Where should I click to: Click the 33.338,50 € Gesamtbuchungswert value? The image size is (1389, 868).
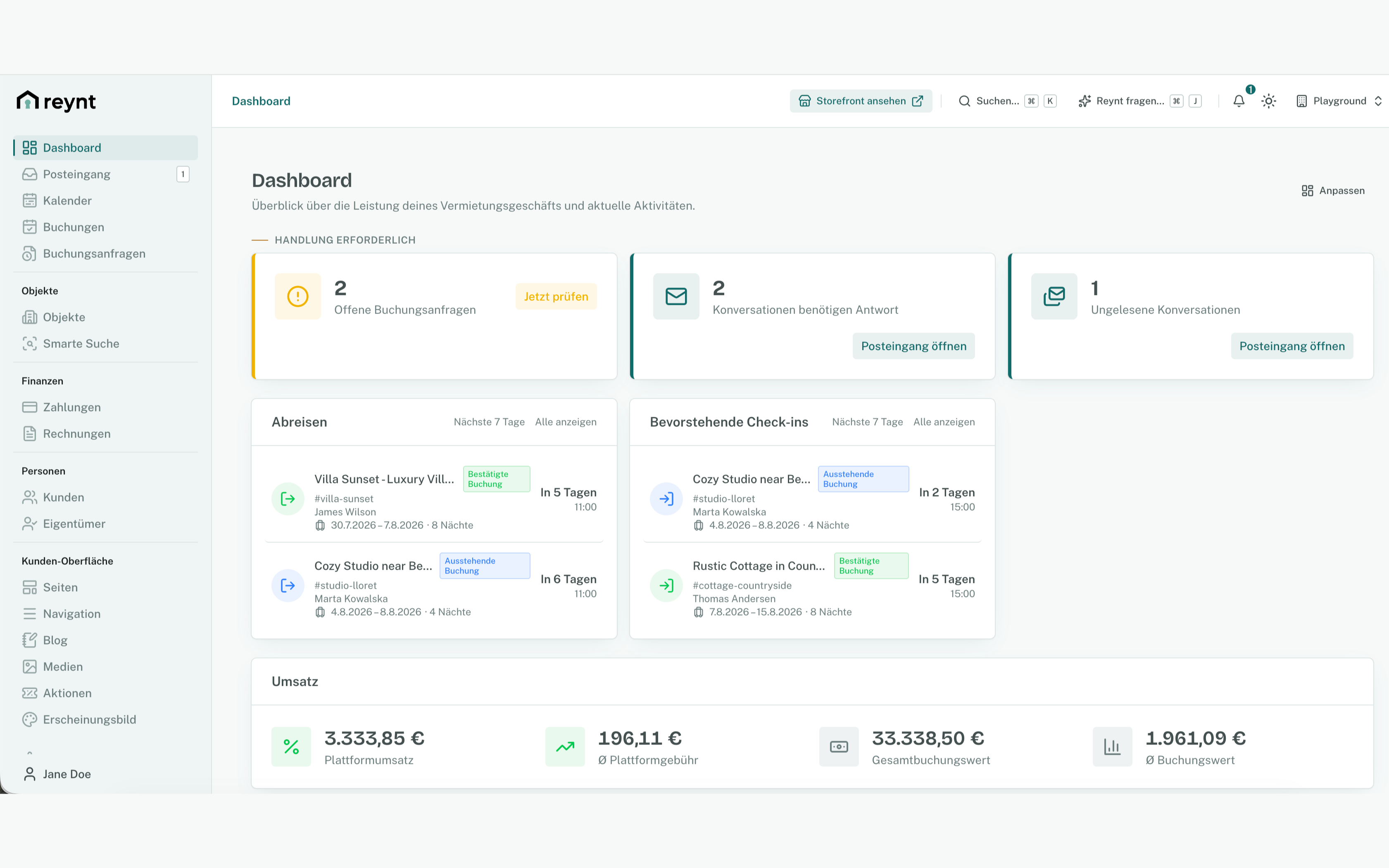[x=928, y=738]
